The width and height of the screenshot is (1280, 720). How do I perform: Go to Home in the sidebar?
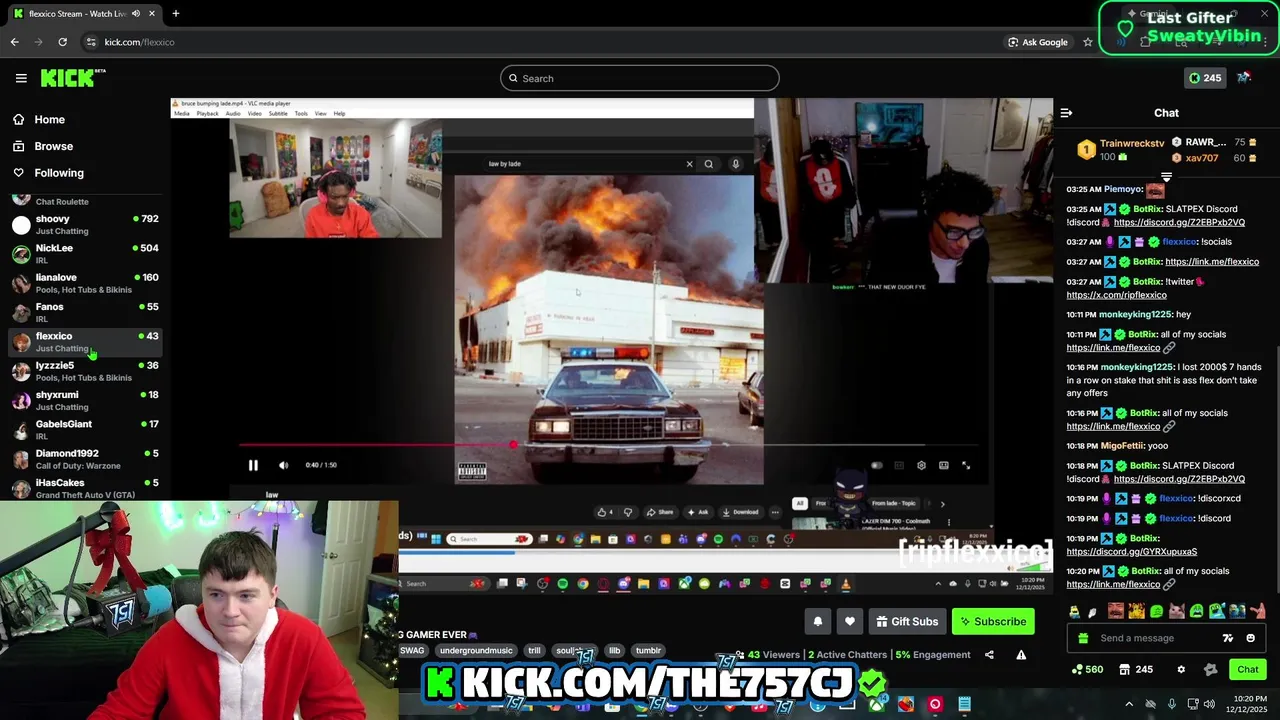pyautogui.click(x=49, y=119)
